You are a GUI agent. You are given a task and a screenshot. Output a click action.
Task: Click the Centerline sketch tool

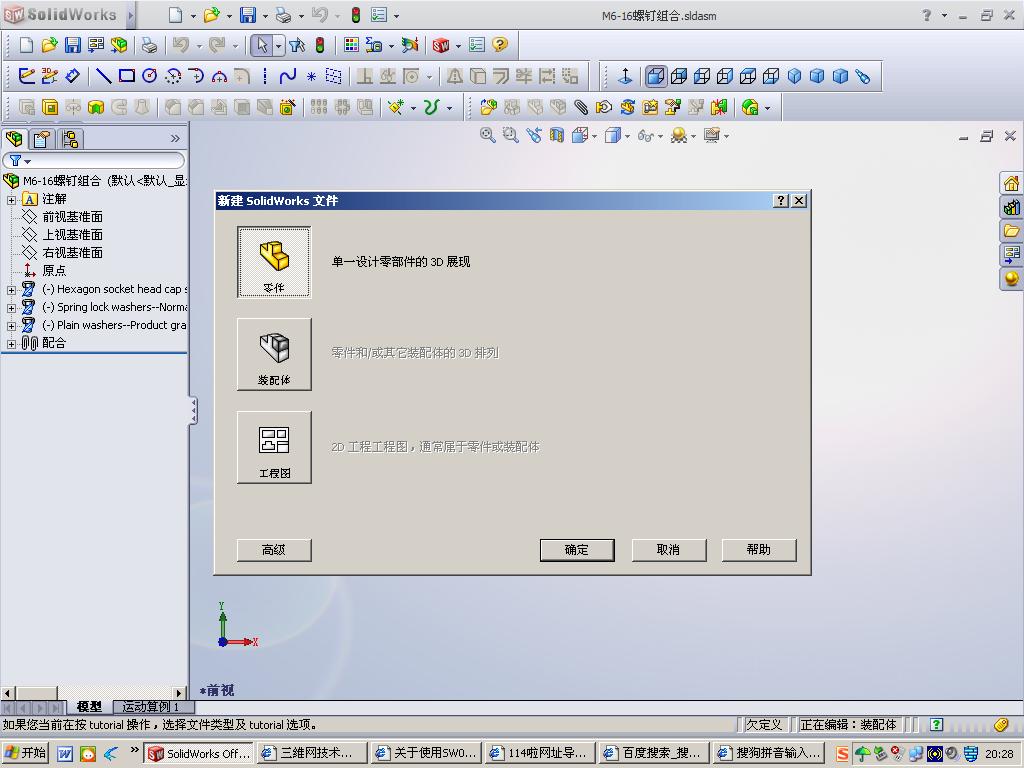pyautogui.click(x=264, y=76)
